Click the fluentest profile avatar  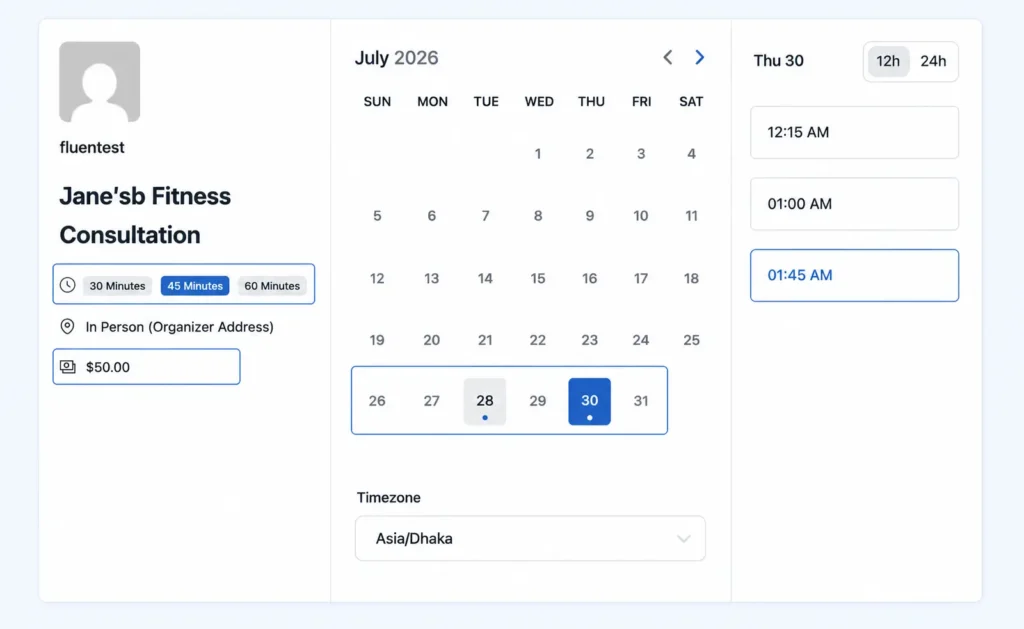(99, 82)
